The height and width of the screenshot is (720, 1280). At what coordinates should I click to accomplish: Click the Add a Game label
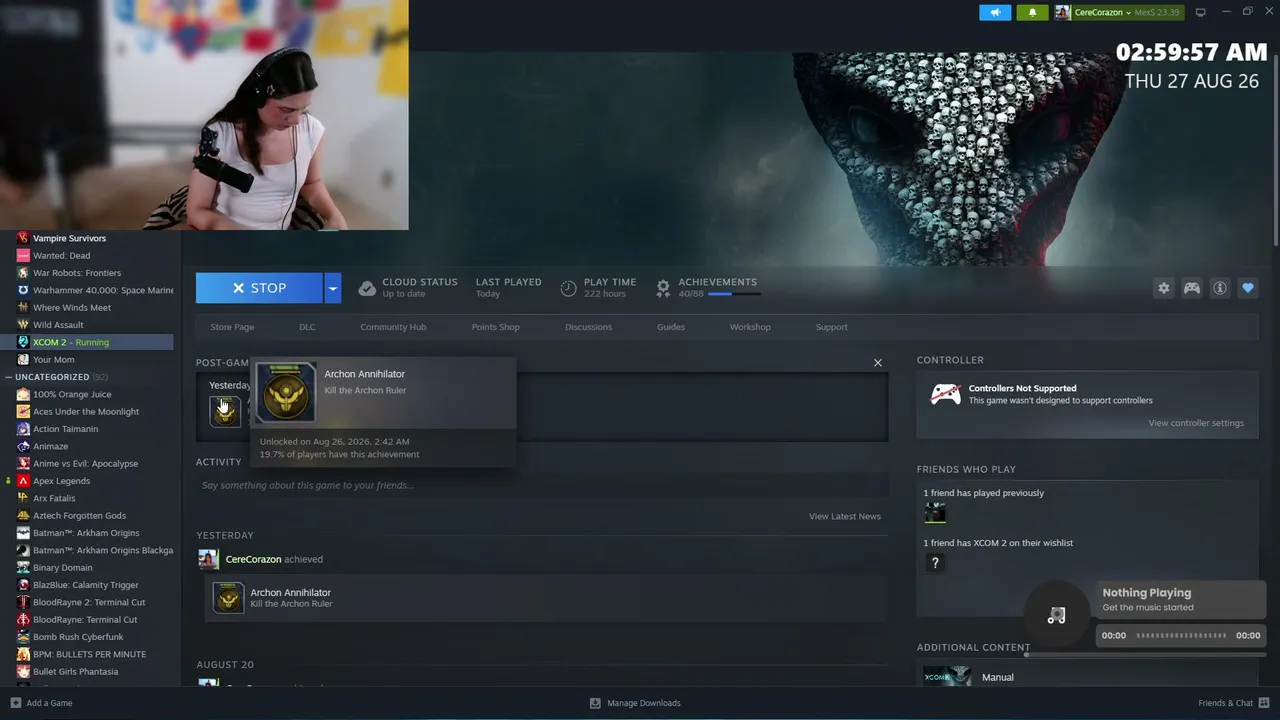coord(49,703)
